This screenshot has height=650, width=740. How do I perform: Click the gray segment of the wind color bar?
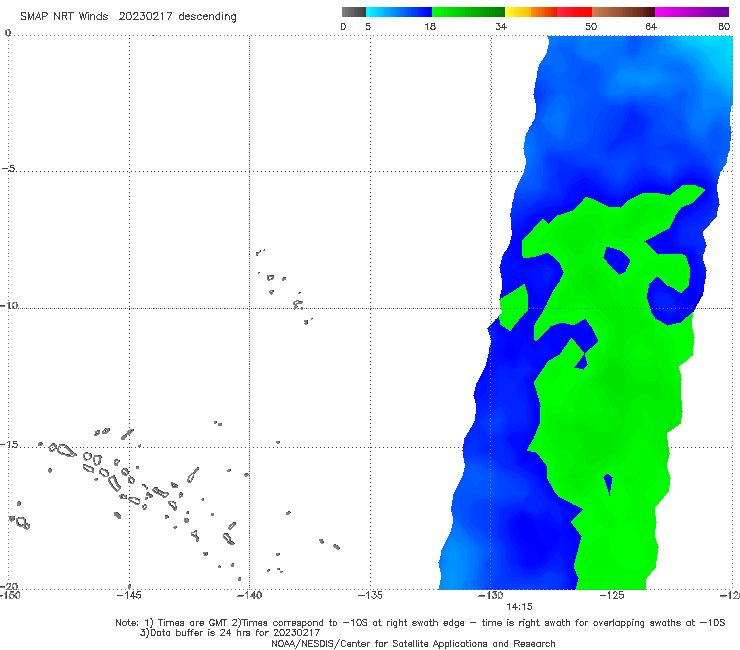[354, 12]
